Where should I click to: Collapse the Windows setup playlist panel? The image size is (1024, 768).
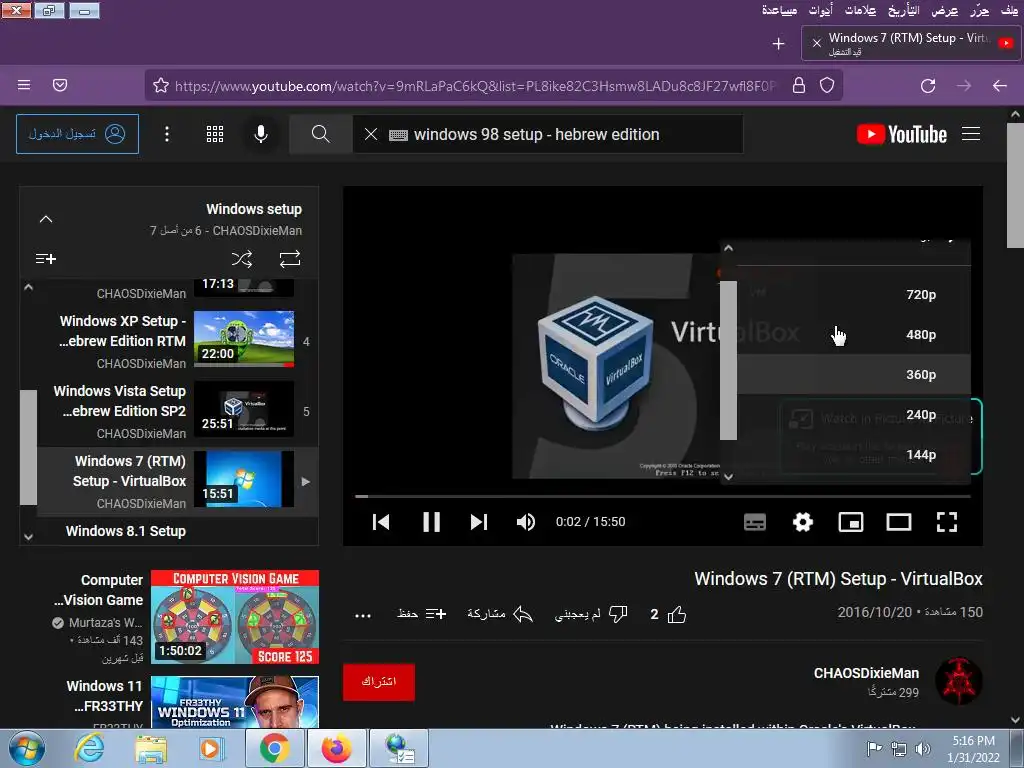(46, 219)
